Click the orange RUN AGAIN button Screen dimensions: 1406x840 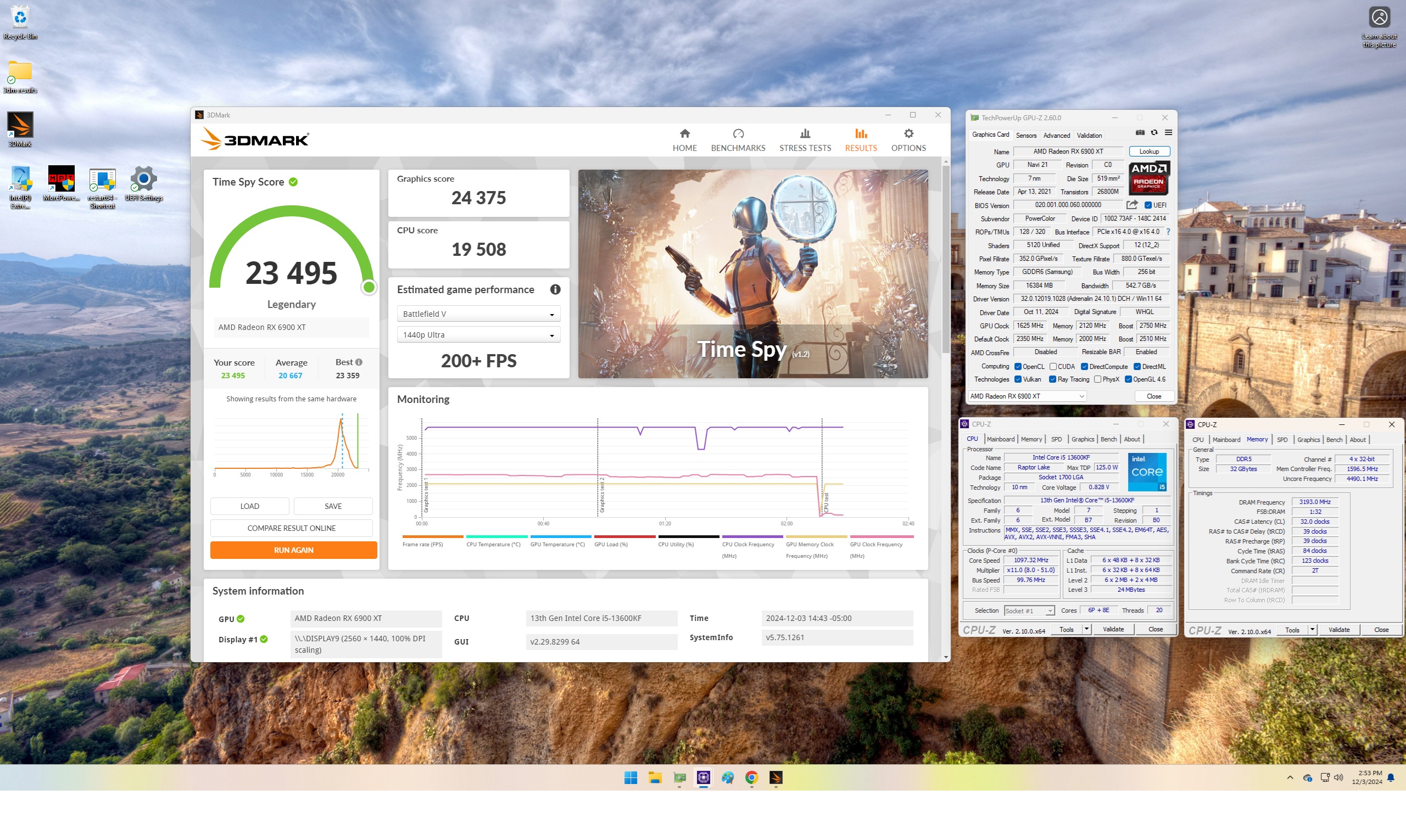[x=293, y=550]
